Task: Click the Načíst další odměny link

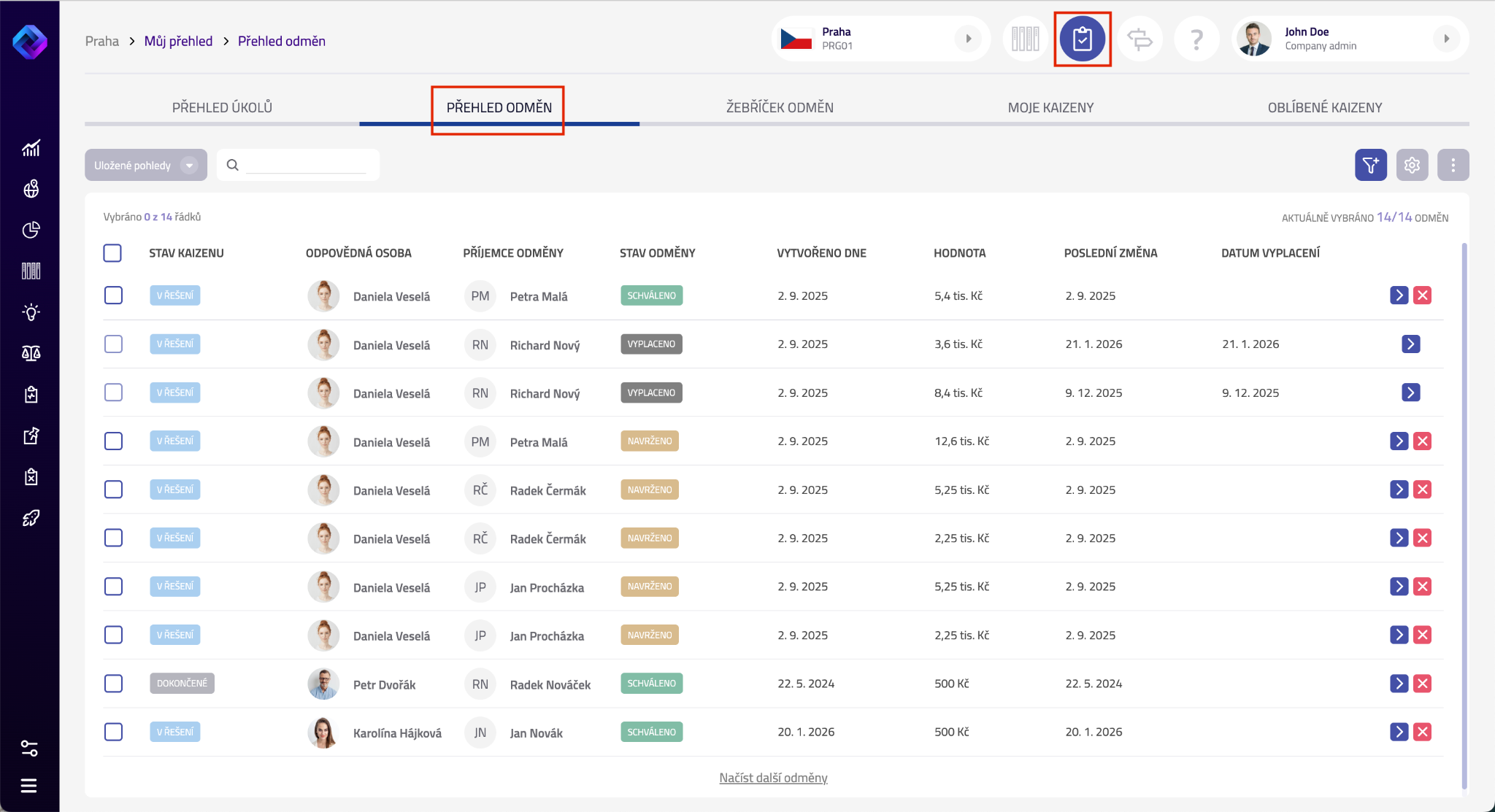Action: tap(773, 778)
